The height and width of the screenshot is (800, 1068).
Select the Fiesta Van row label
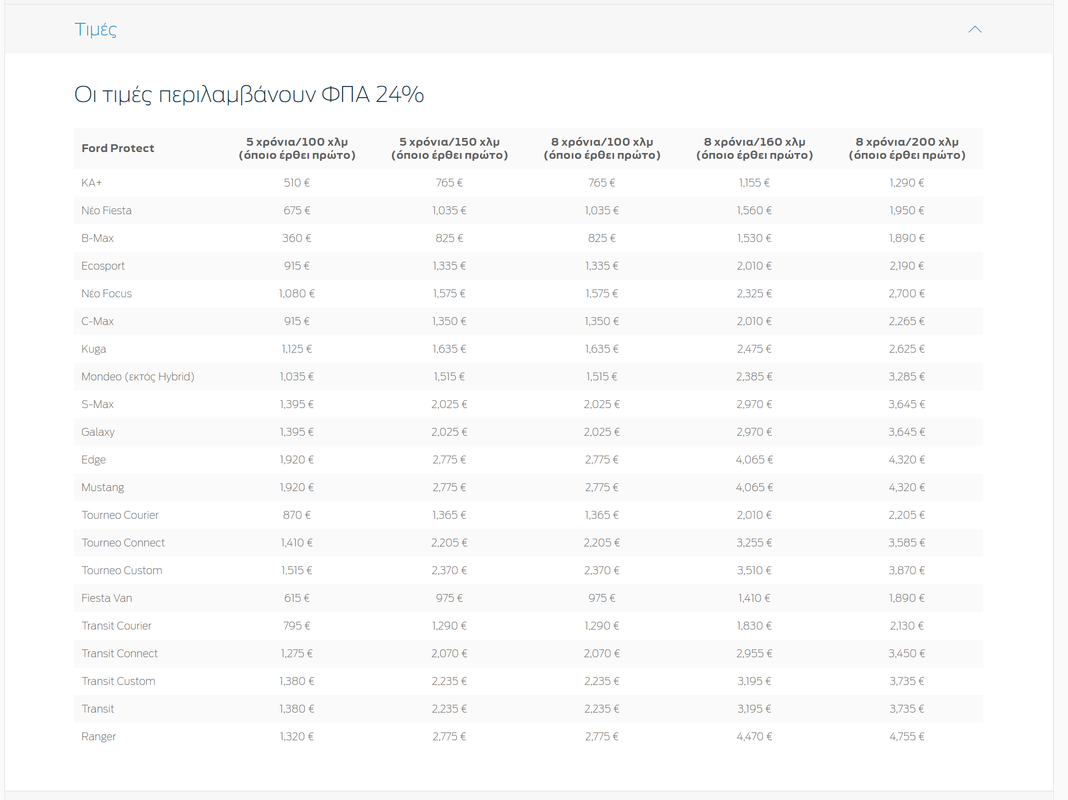click(x=106, y=598)
